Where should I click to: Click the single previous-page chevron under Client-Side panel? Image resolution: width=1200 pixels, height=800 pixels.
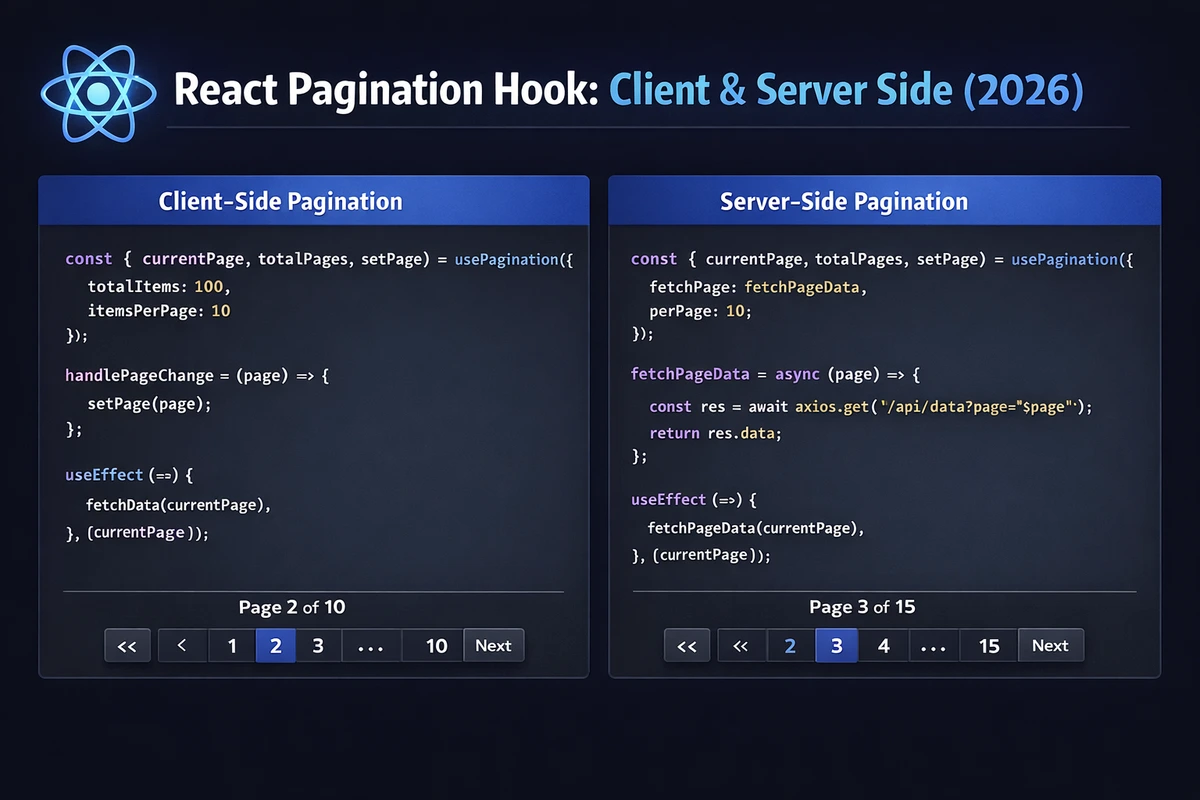pyautogui.click(x=182, y=645)
